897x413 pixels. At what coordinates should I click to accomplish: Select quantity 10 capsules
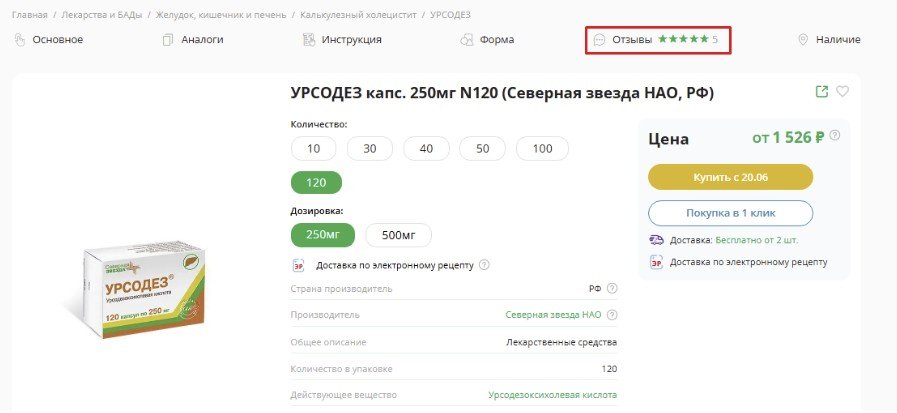[x=314, y=149]
